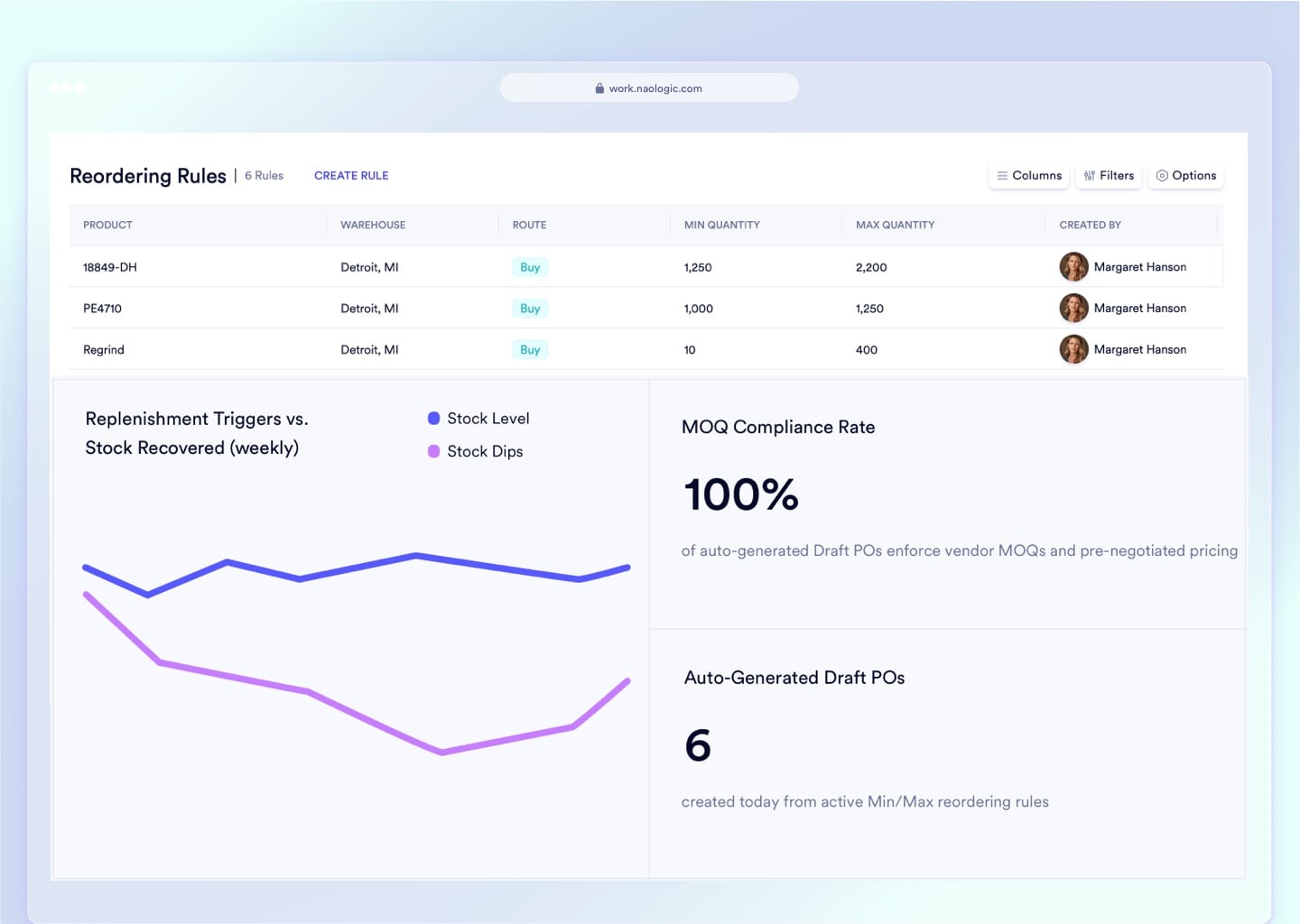Viewport: 1300px width, 924px height.
Task: Click the work.naologic.com address bar
Action: click(x=649, y=88)
